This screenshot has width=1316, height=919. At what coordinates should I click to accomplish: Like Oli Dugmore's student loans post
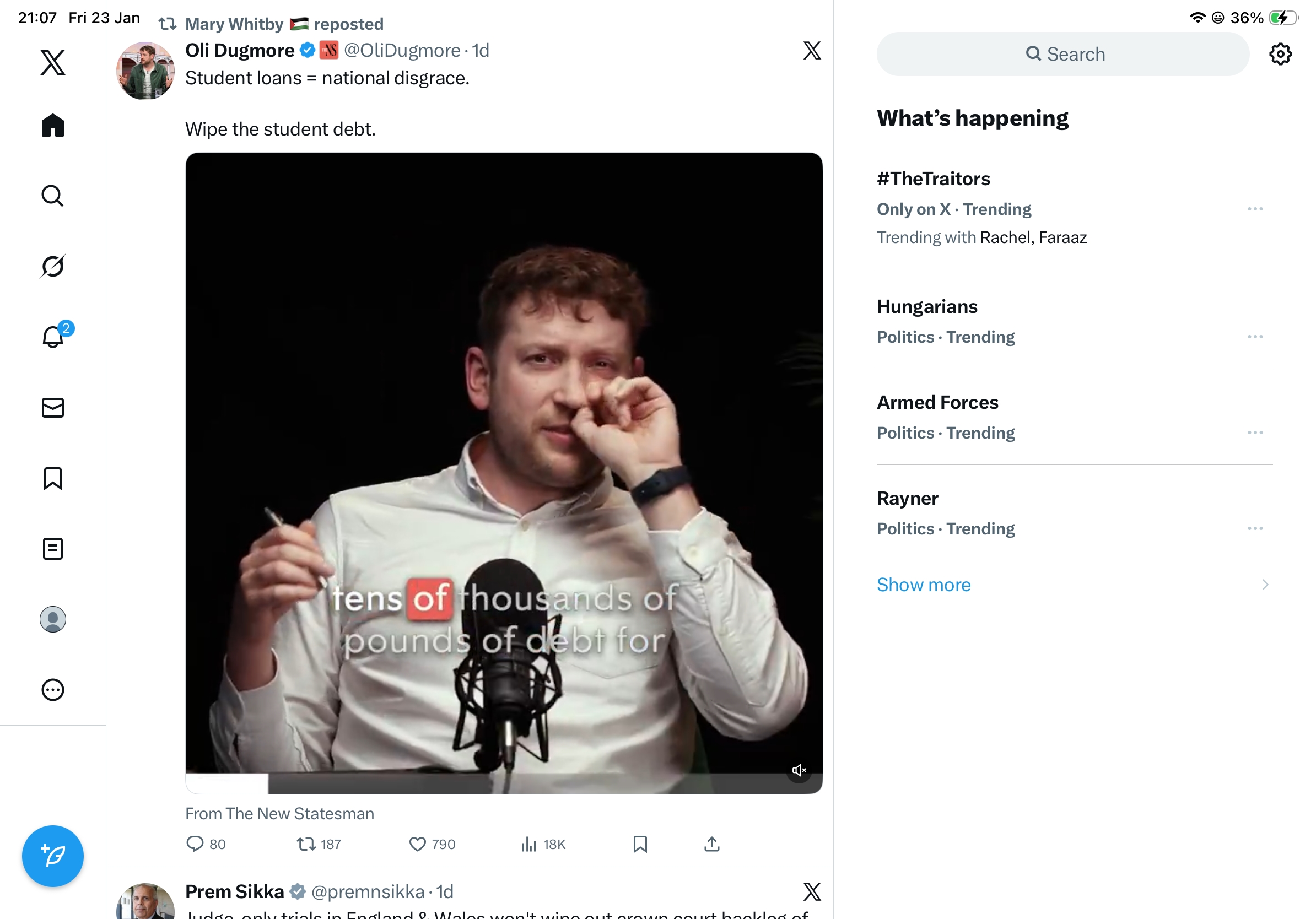point(418,844)
